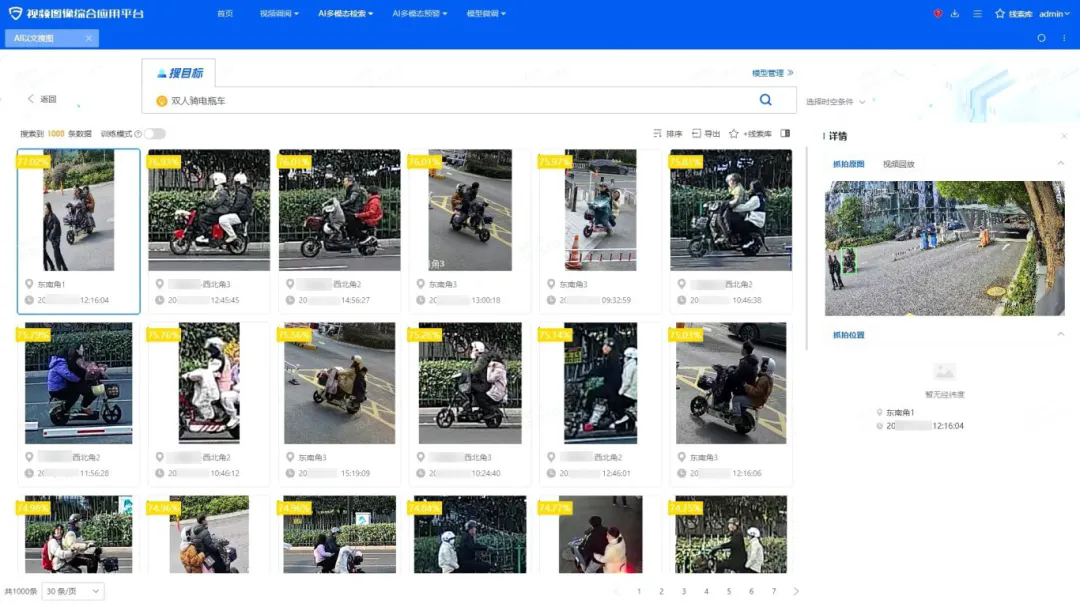Click the magnifier search icon in search bar
Screen dimensions: 1080x607
766,100
